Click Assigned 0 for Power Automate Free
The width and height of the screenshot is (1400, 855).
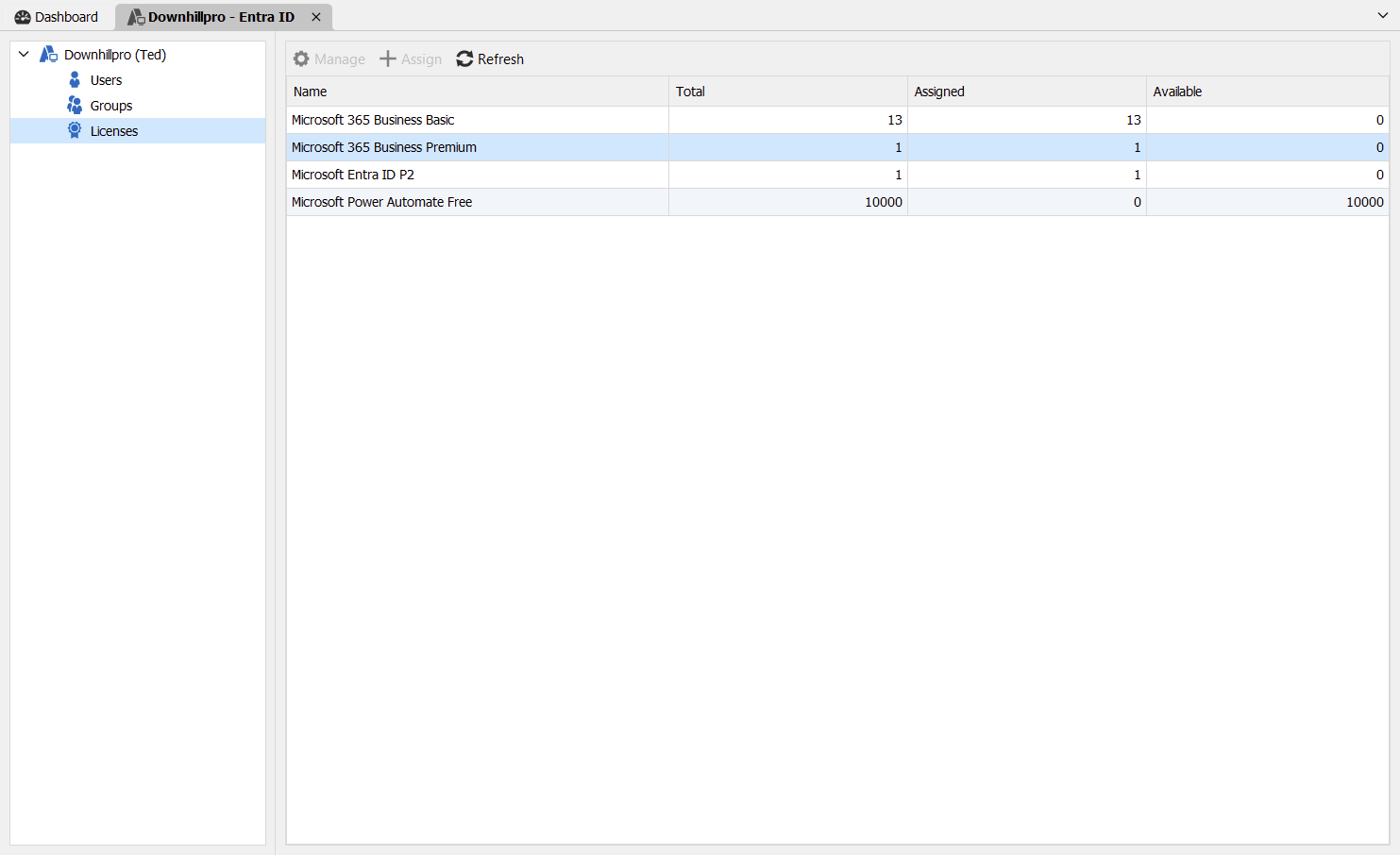pos(1138,202)
